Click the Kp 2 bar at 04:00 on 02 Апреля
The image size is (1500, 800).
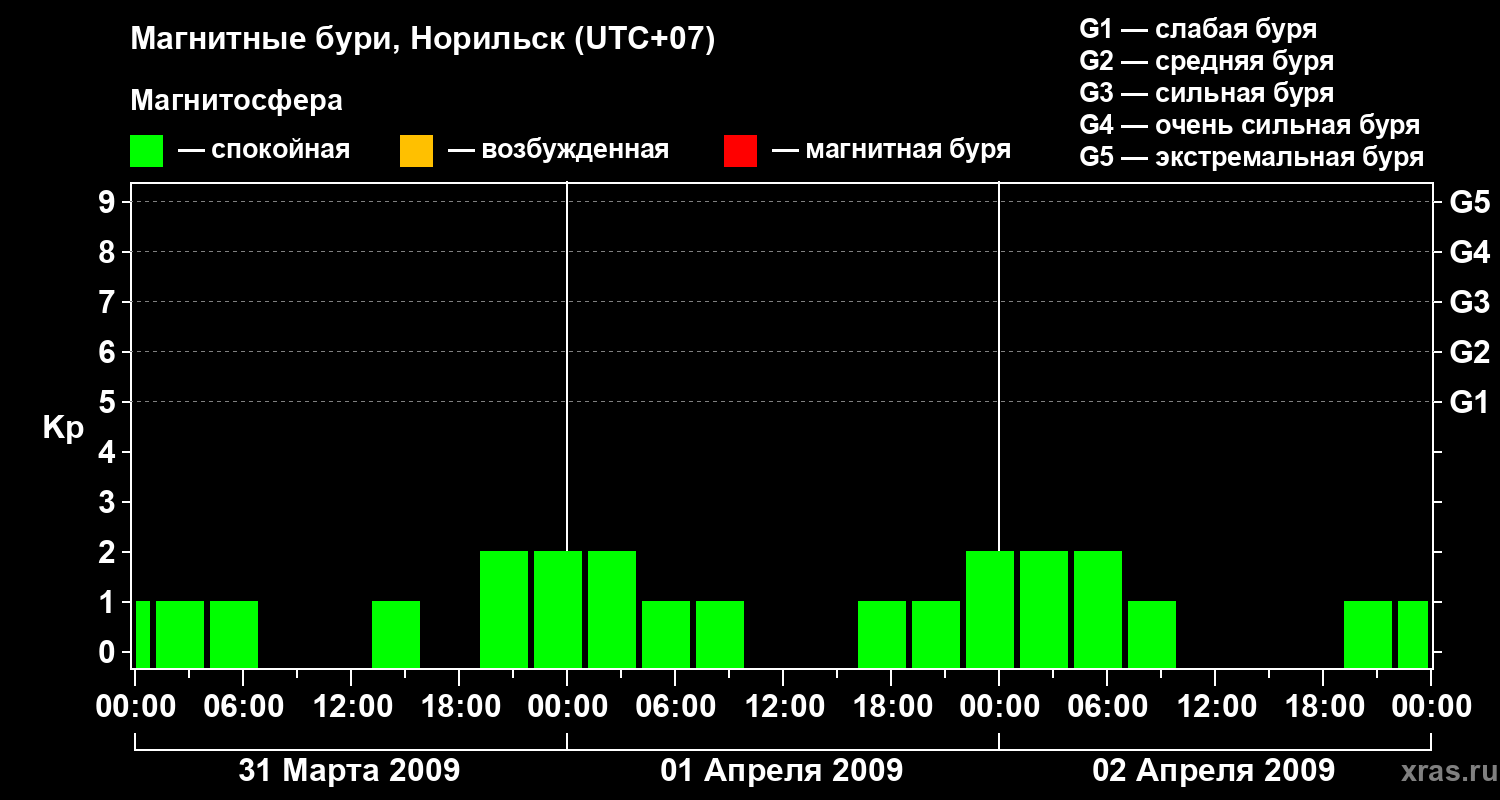click(x=1098, y=609)
